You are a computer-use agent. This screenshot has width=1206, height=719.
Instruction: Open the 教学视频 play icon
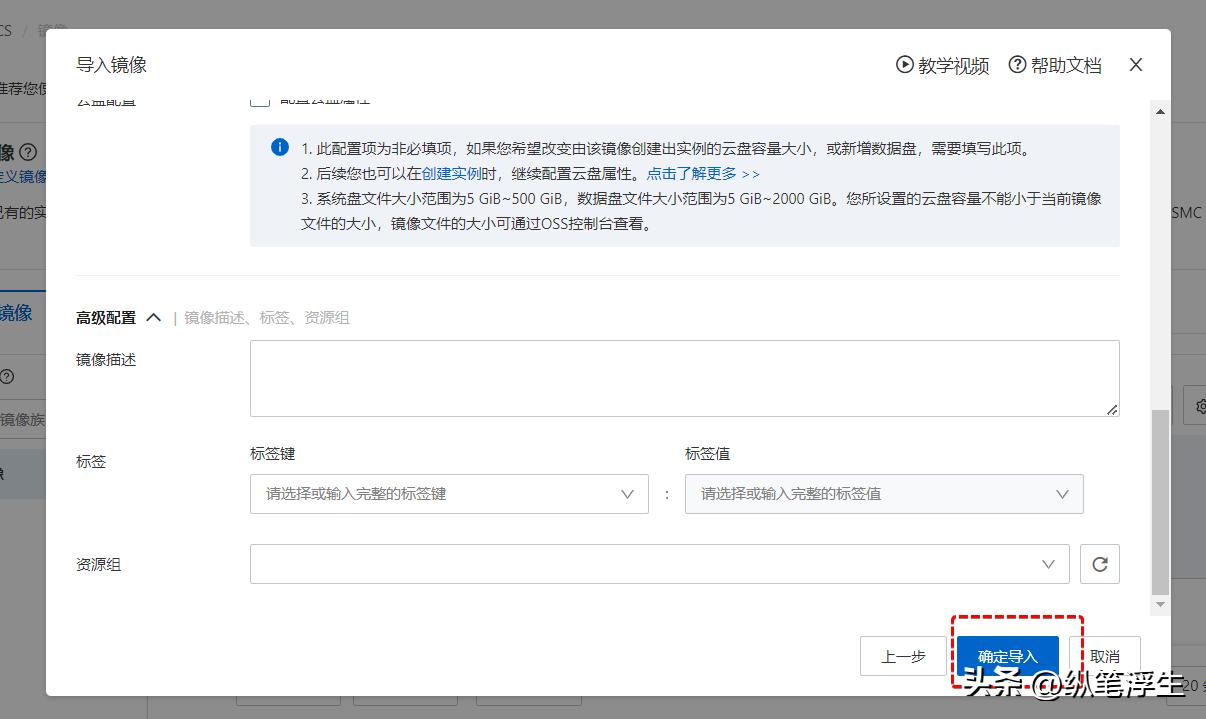[x=903, y=64]
